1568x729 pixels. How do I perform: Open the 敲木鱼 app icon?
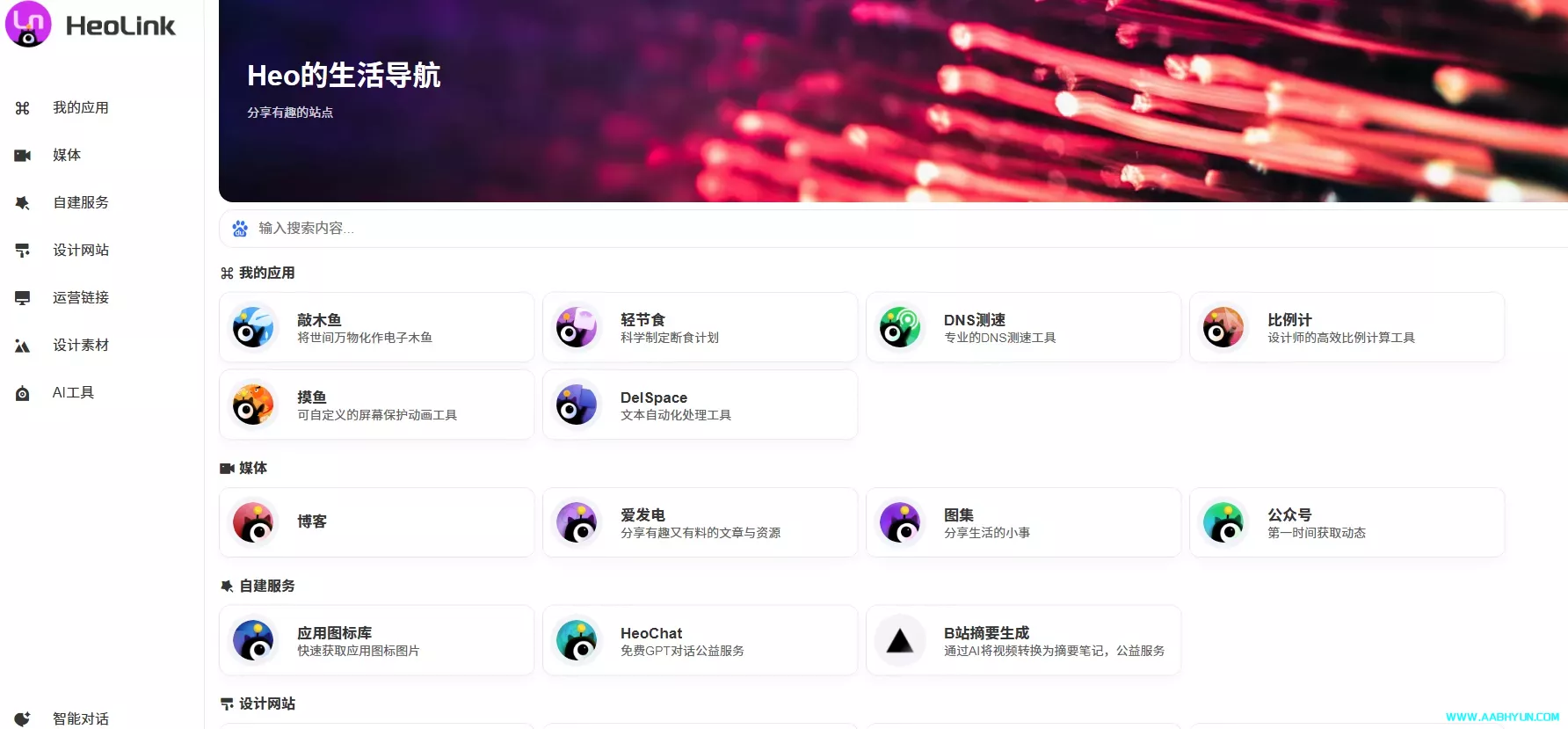[x=253, y=328]
